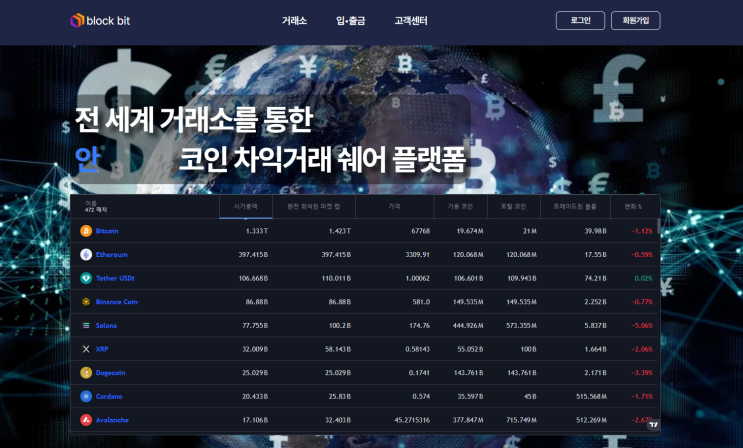This screenshot has height=448, width=743.
Task: Sort by 가용 코인 column header
Action: [461, 207]
